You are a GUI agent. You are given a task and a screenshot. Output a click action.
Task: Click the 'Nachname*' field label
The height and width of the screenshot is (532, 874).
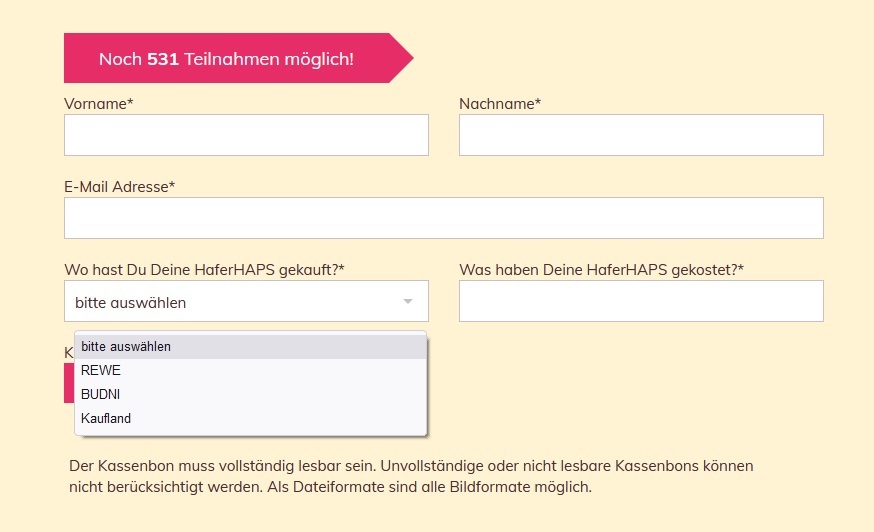point(500,104)
